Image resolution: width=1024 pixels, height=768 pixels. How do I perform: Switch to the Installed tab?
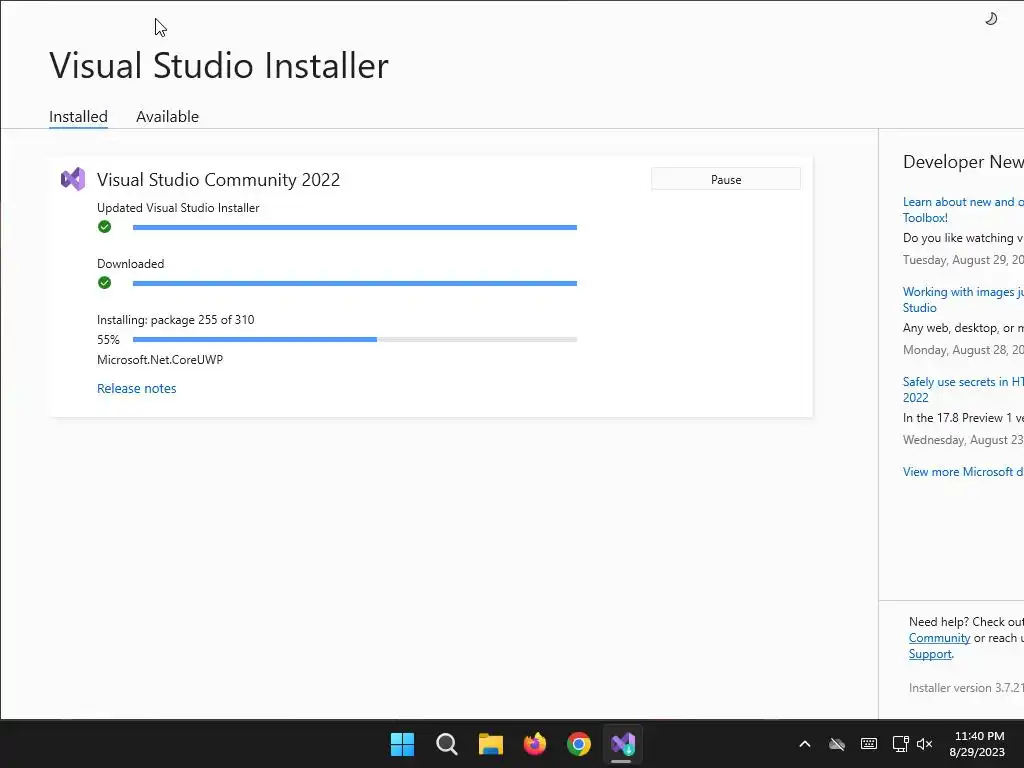[78, 116]
